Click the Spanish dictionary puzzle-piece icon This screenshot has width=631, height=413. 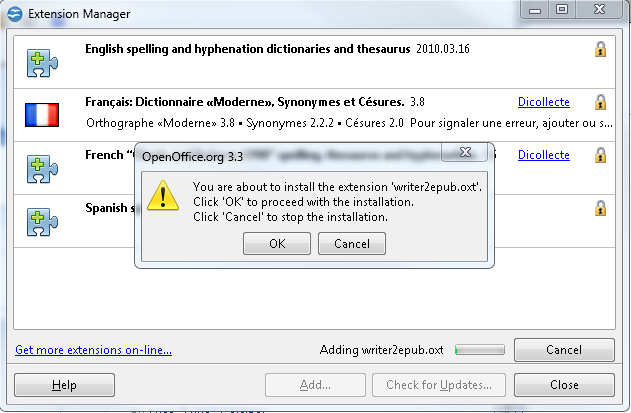click(42, 222)
